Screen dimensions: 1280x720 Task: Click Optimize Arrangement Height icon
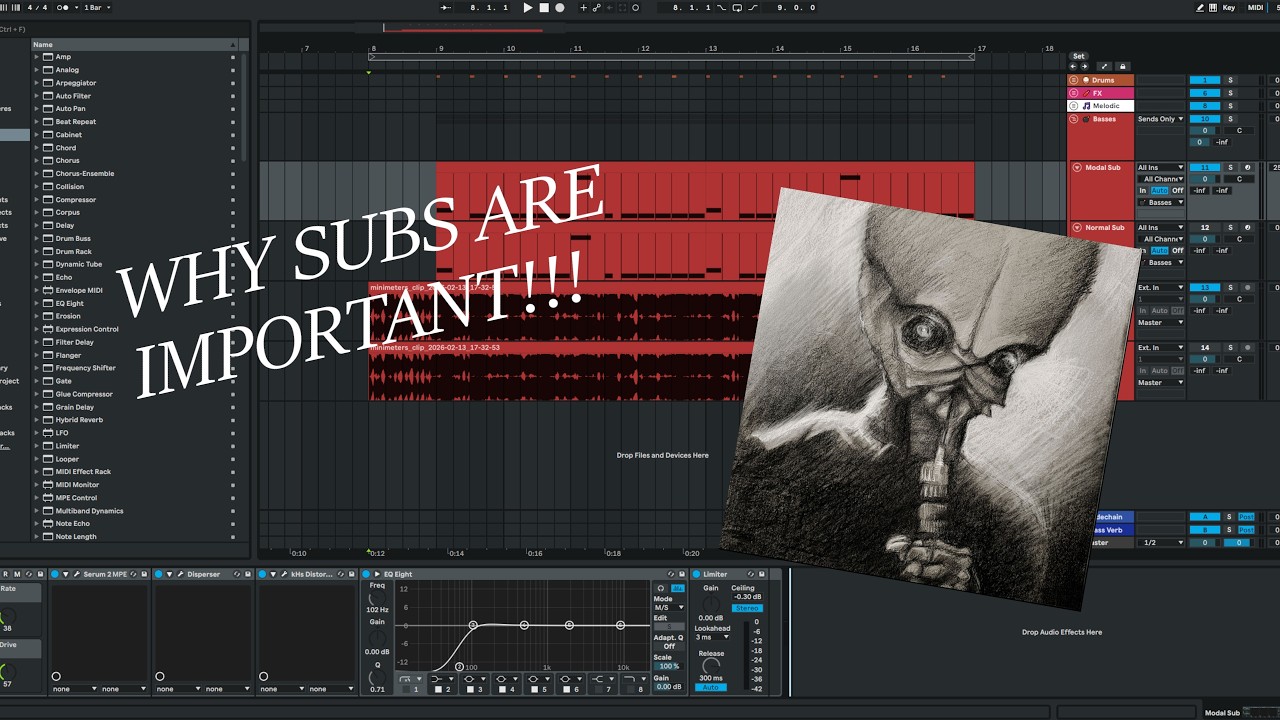click(1104, 66)
